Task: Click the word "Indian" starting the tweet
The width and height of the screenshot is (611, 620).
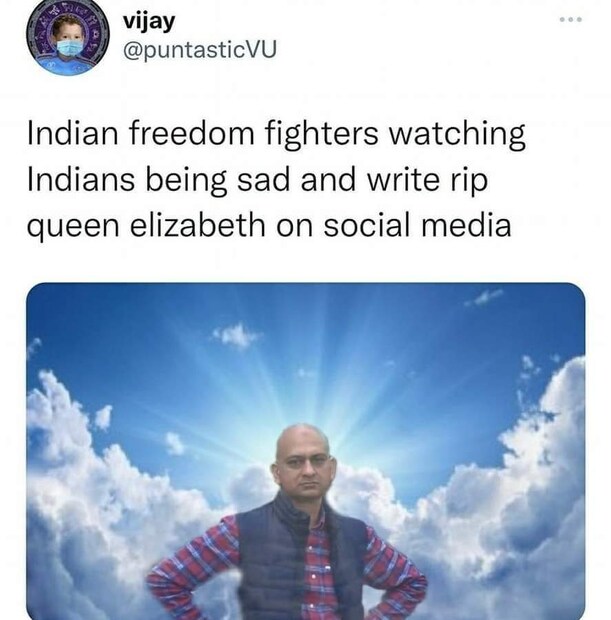Action: [x=73, y=133]
